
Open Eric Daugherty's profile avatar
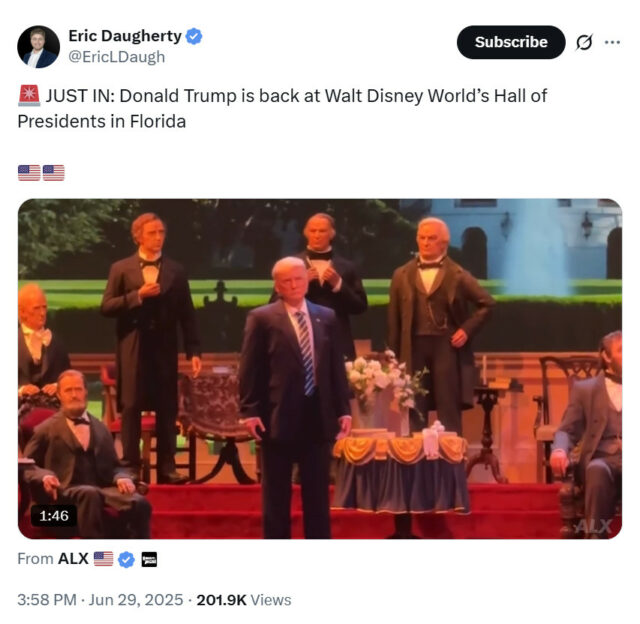(x=38, y=47)
